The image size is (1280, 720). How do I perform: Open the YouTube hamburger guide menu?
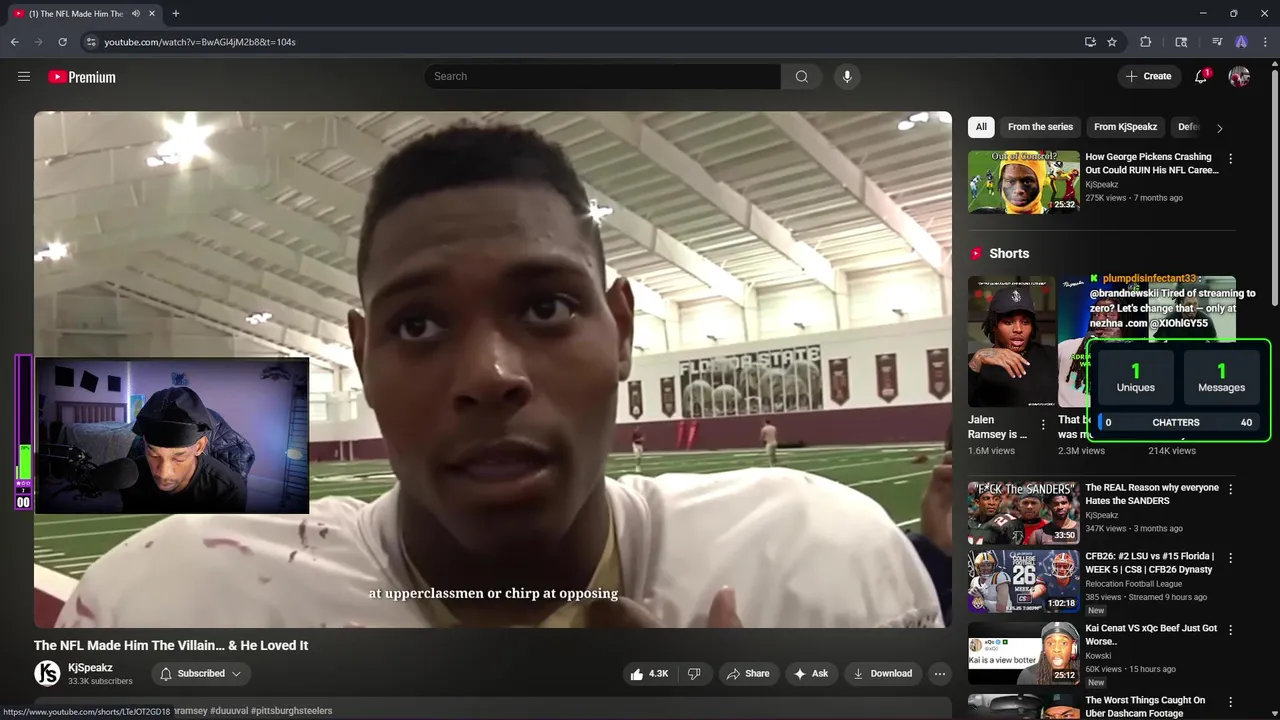[x=24, y=76]
